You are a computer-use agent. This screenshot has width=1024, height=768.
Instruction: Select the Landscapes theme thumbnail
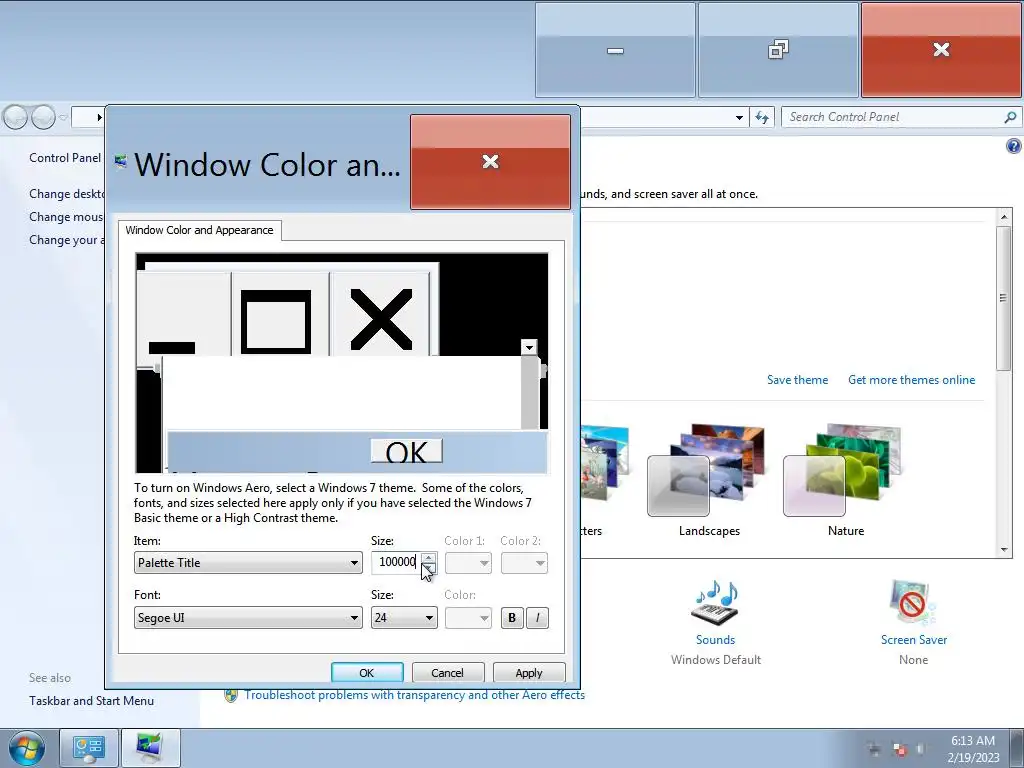click(709, 470)
